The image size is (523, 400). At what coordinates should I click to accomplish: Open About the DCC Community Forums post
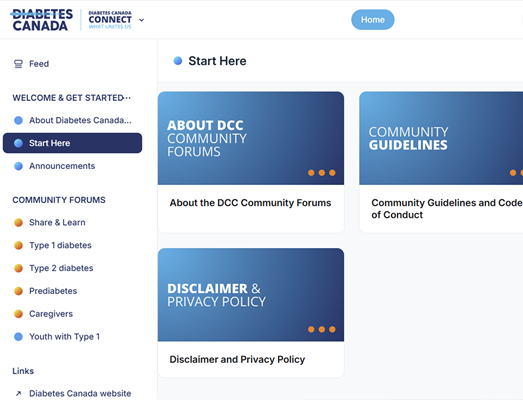(x=250, y=203)
